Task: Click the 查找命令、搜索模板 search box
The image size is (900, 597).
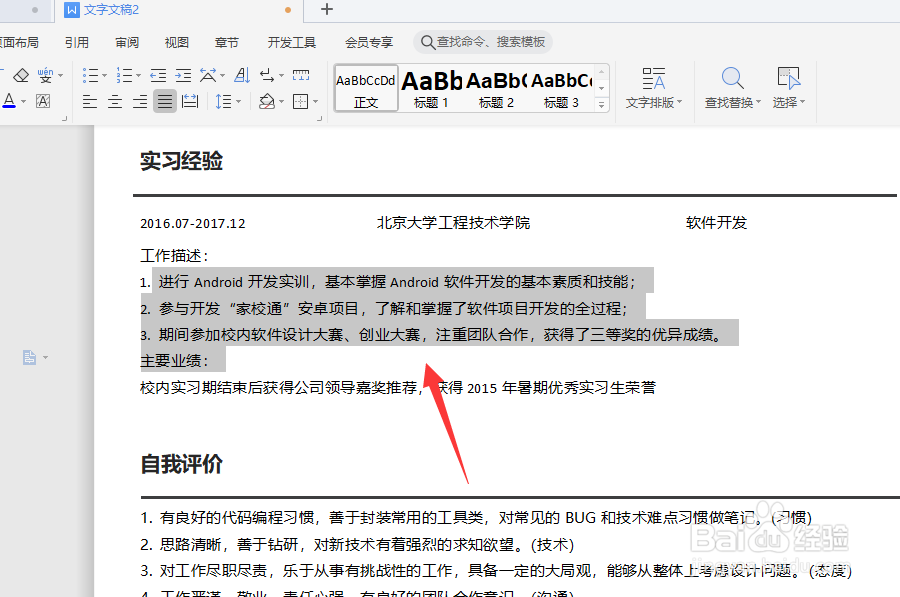Action: point(483,42)
